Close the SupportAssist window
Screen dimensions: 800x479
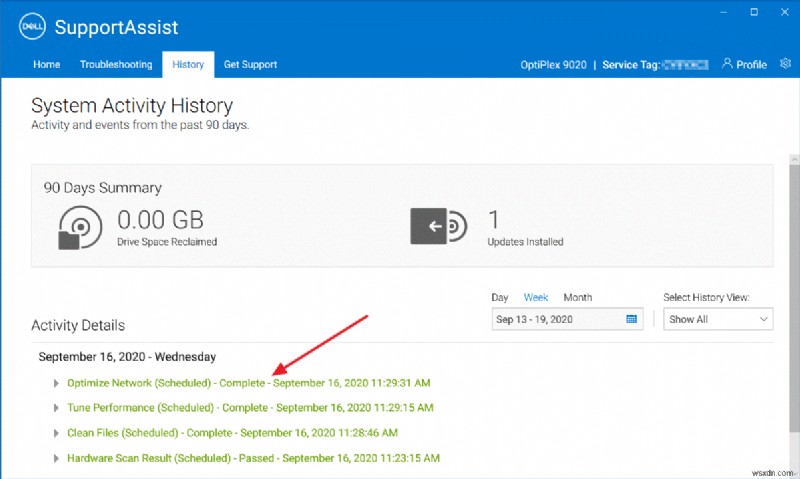pos(785,12)
